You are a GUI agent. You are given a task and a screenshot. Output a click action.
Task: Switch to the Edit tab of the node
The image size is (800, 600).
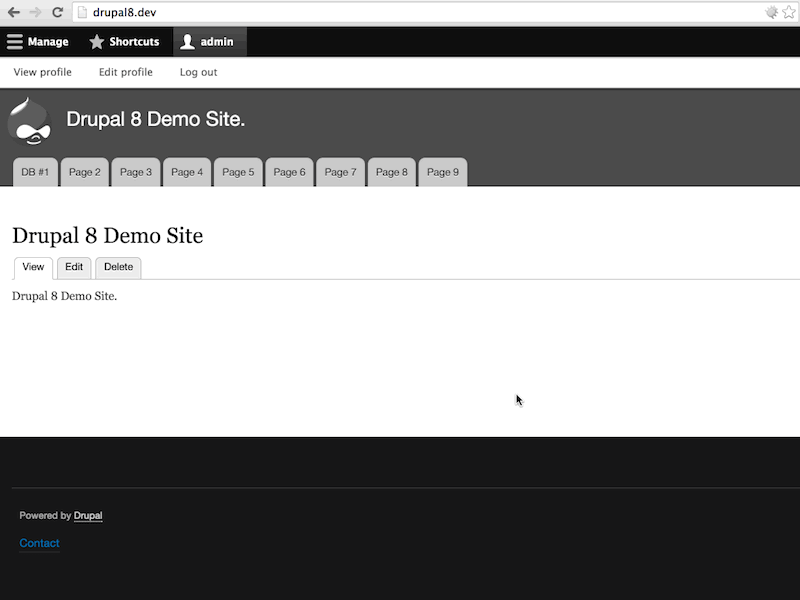pos(73,267)
